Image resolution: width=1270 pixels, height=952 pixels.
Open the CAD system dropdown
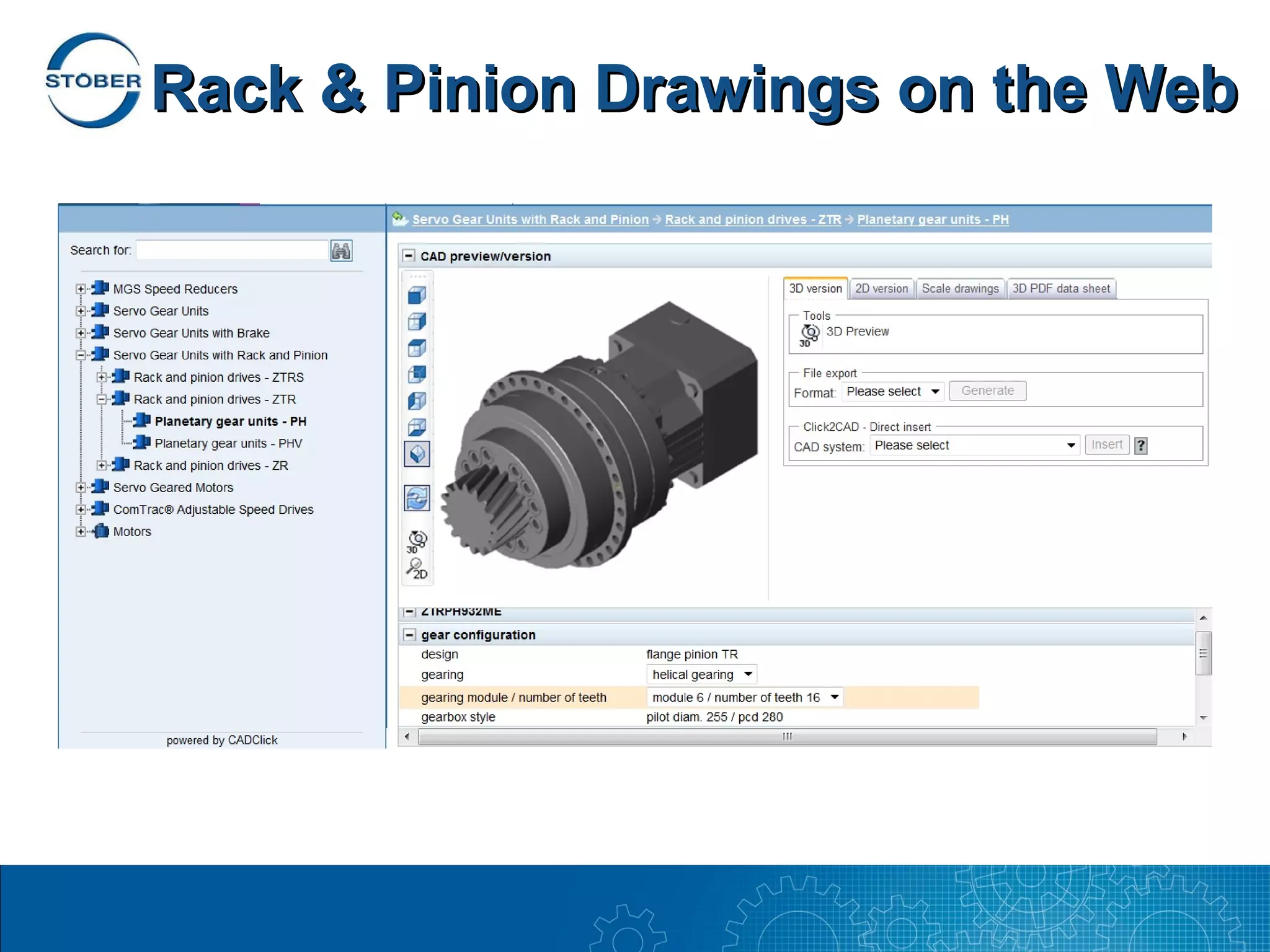tap(975, 446)
